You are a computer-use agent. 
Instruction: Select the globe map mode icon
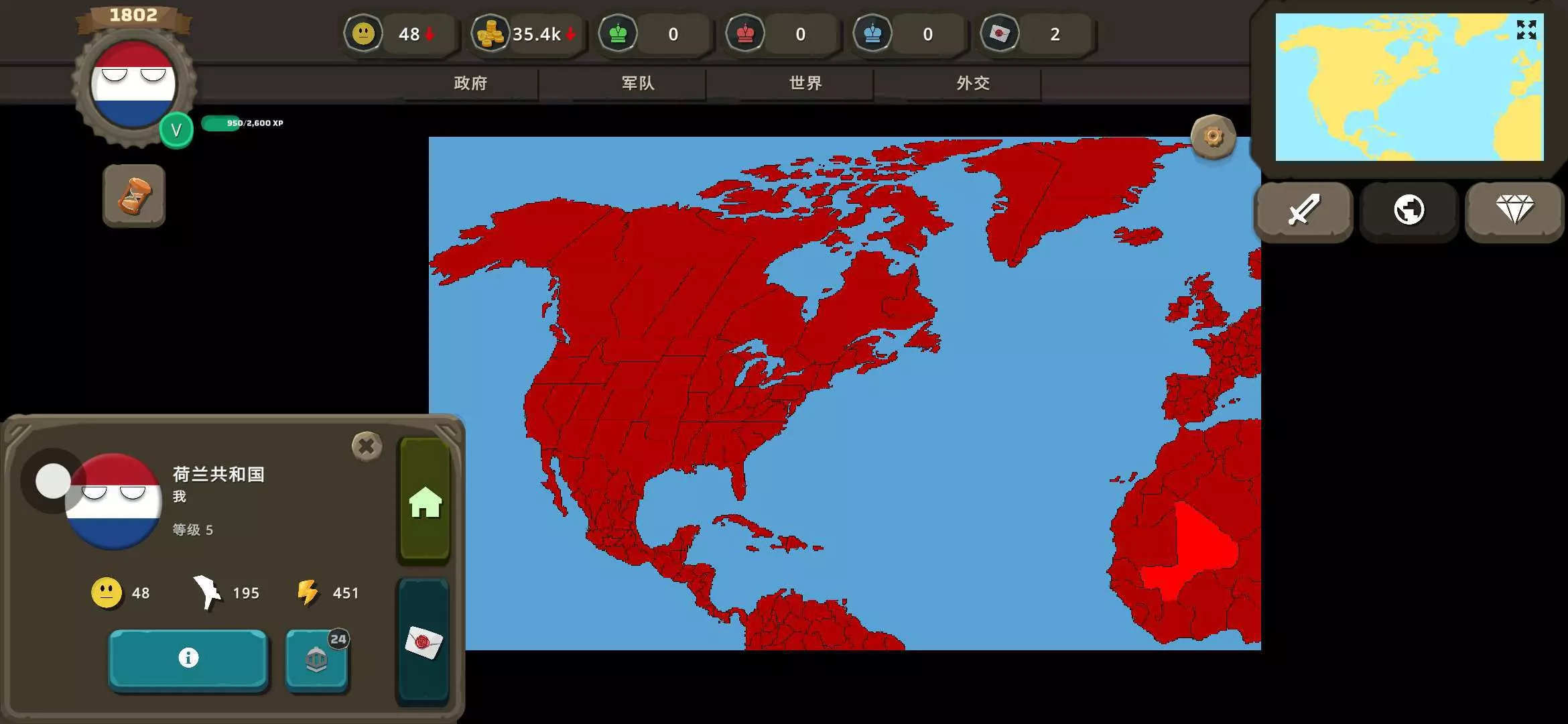point(1409,210)
